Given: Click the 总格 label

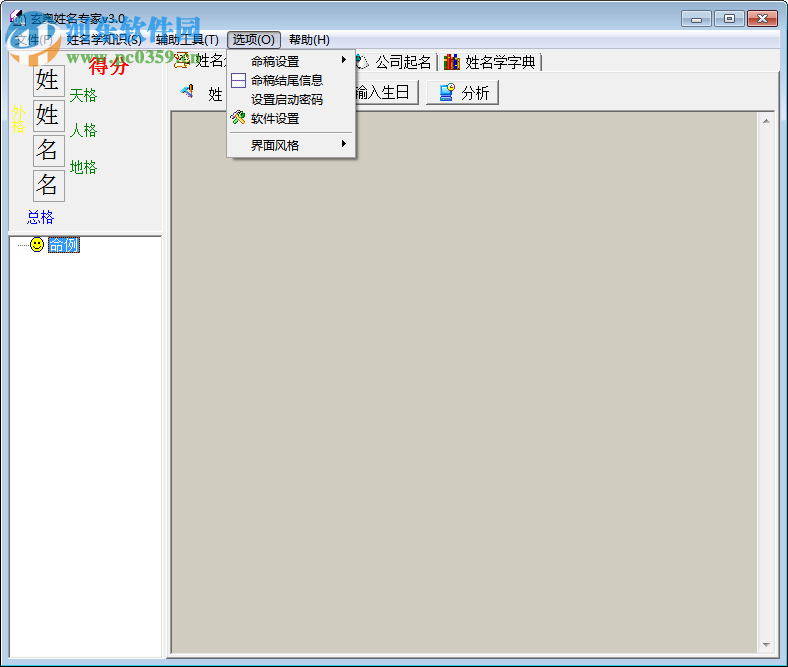Looking at the screenshot, I should point(41,218).
